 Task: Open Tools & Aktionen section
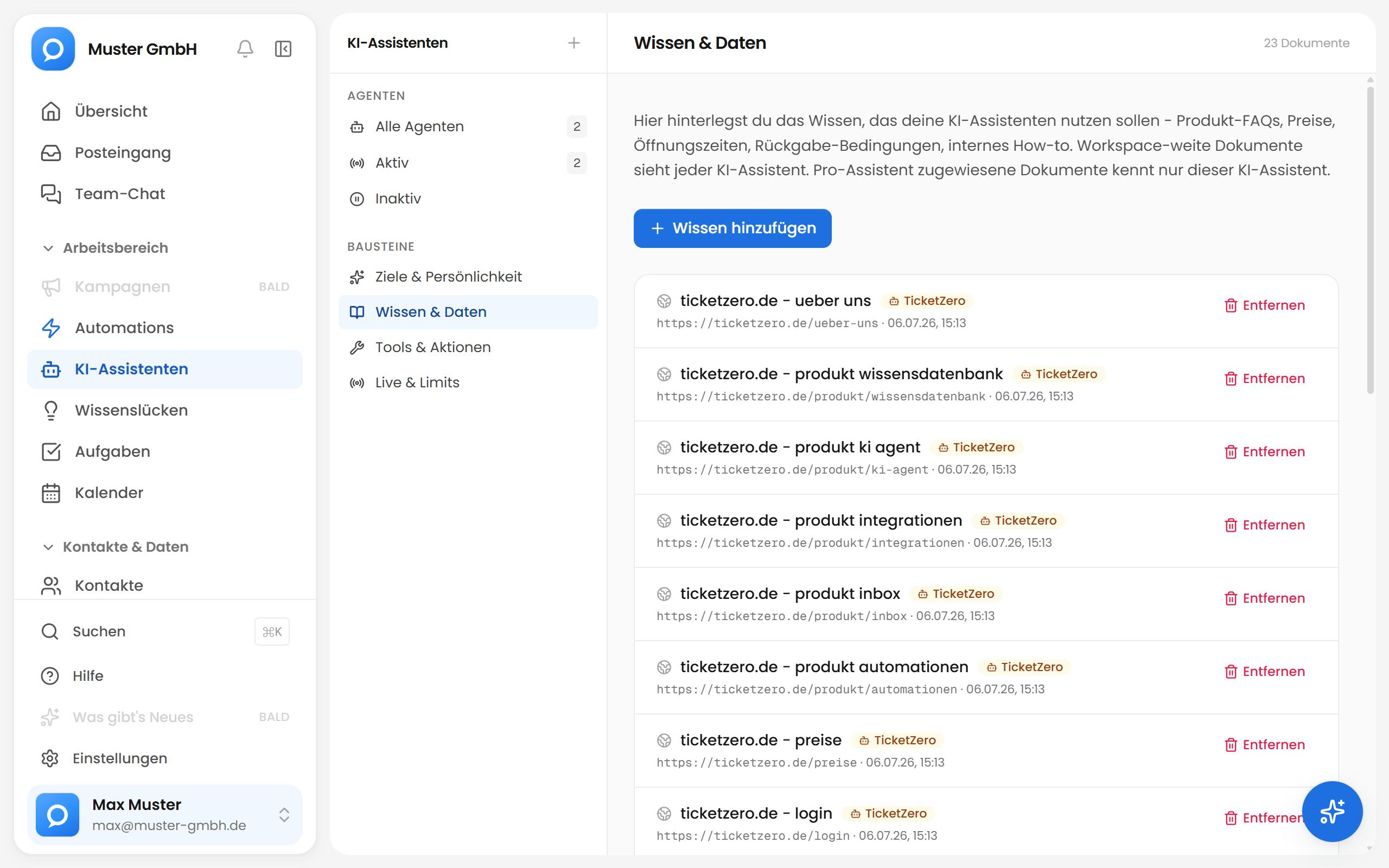point(468,347)
